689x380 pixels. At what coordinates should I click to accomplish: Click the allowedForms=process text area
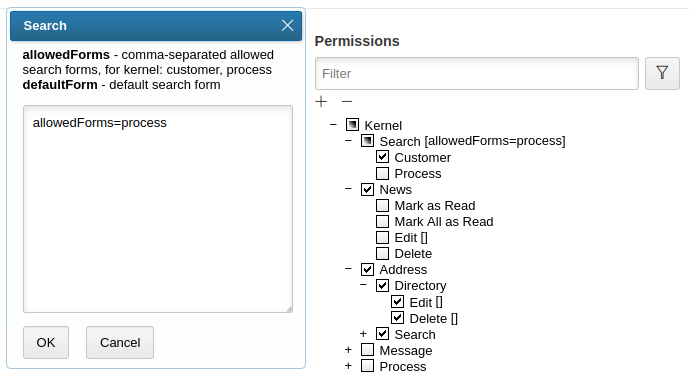(x=158, y=209)
